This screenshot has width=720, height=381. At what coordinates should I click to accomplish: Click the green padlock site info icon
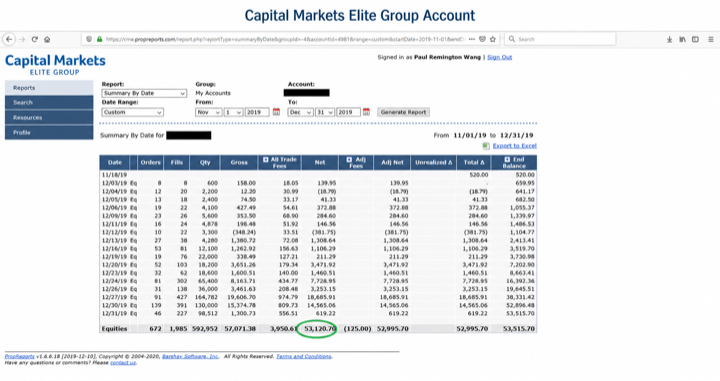coord(99,39)
